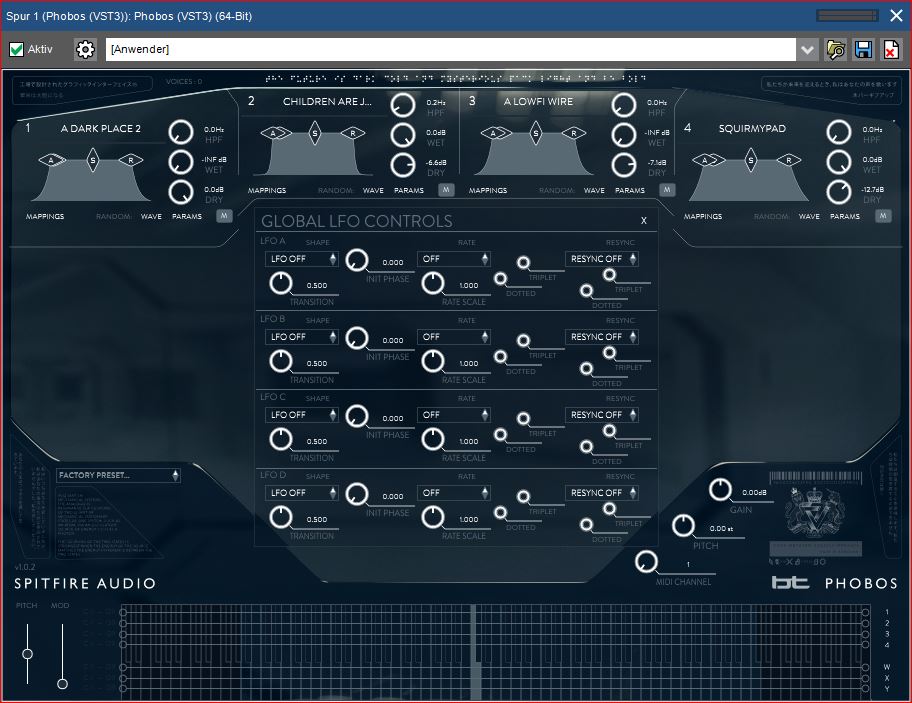
Task: Delete preset with red X icon
Action: point(891,49)
